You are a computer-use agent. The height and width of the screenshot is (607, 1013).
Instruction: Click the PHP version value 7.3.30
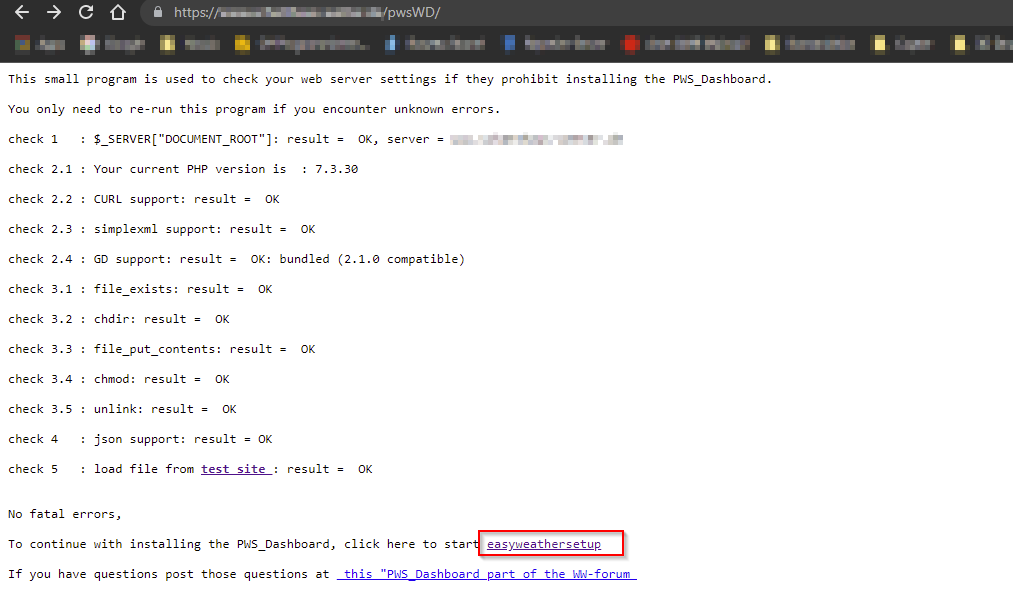[x=337, y=169]
